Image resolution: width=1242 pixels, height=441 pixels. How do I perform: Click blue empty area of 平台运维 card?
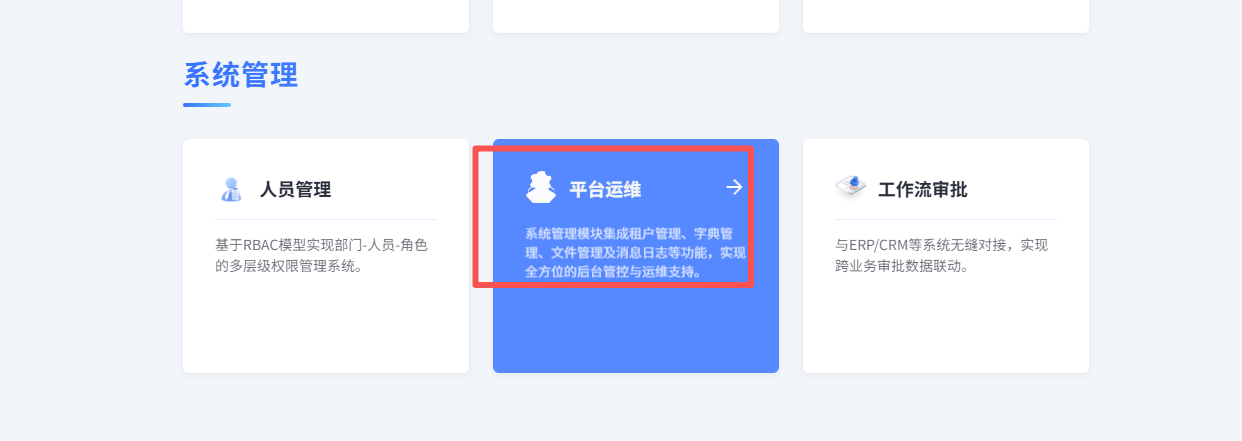(x=636, y=330)
